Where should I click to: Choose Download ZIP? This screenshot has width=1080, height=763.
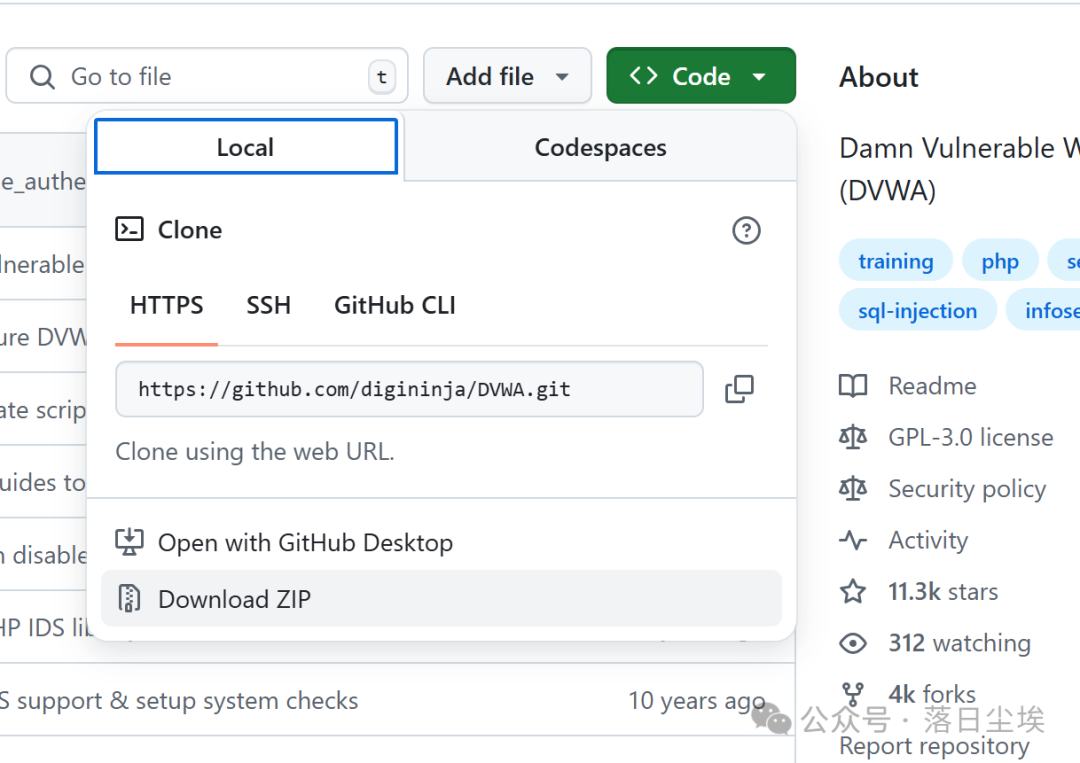[441, 598]
